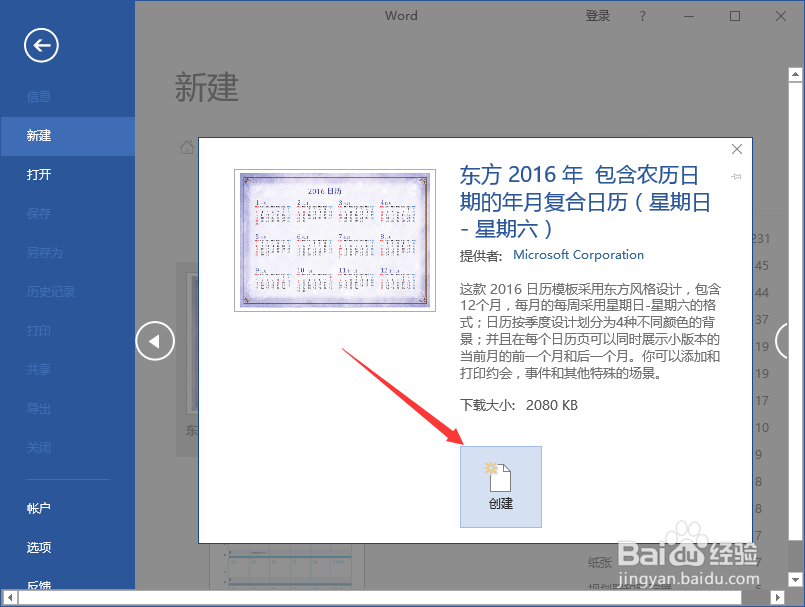Screen dimensions: 805x607
Task: Go to next template with right arrow
Action: coord(782,341)
